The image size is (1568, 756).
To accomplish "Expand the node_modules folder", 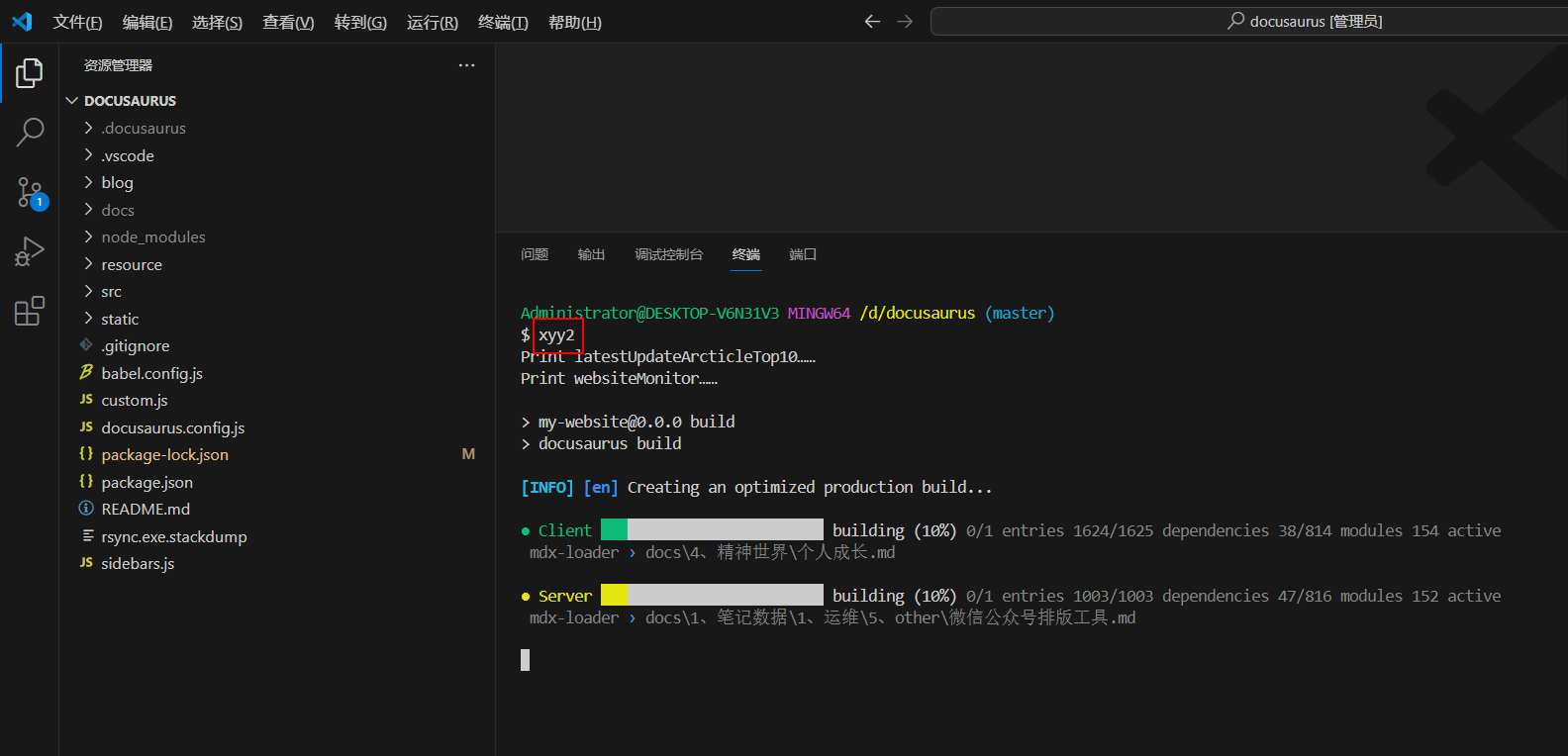I will point(88,236).
